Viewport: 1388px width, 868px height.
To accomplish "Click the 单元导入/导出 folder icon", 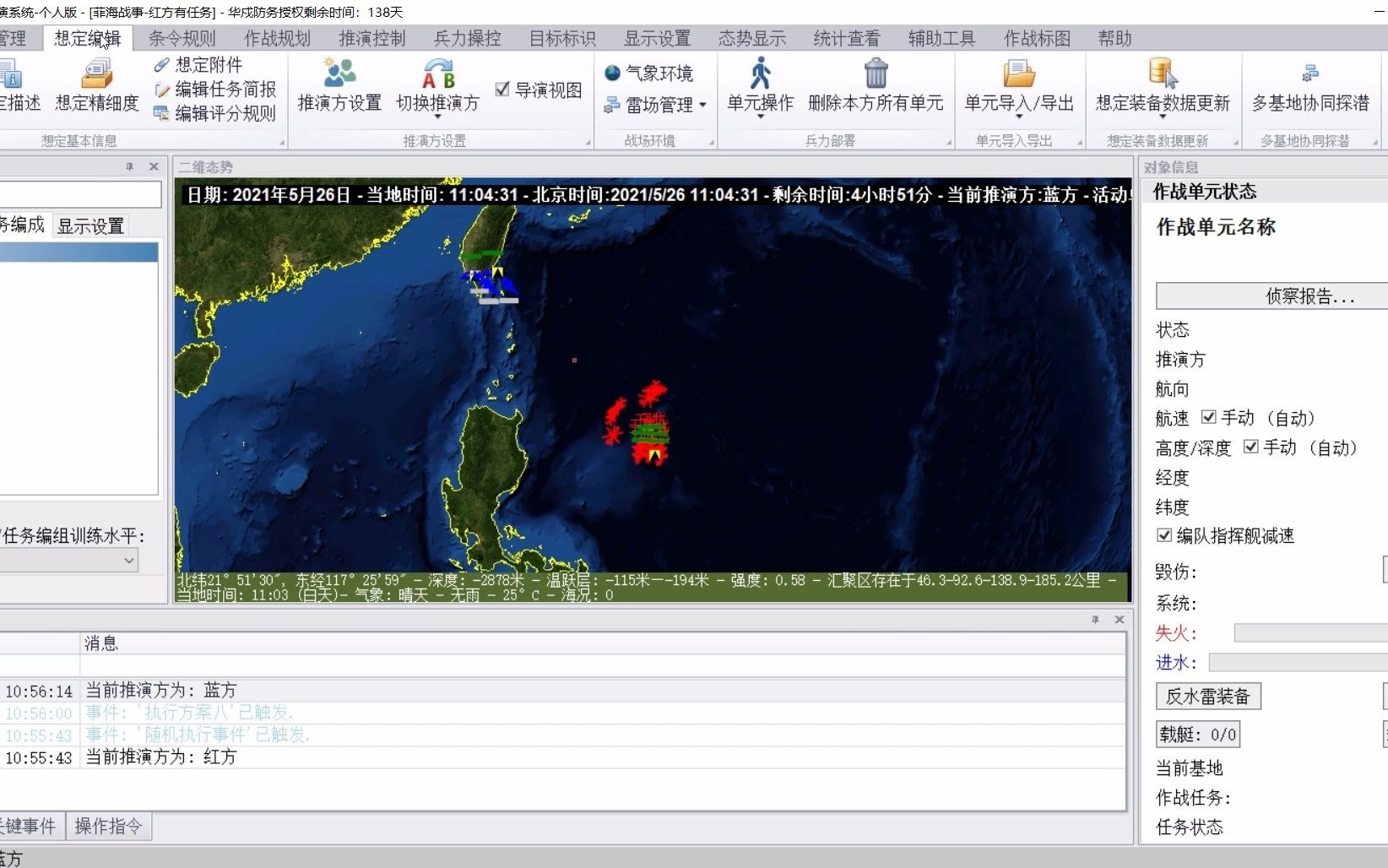I will [x=1019, y=73].
